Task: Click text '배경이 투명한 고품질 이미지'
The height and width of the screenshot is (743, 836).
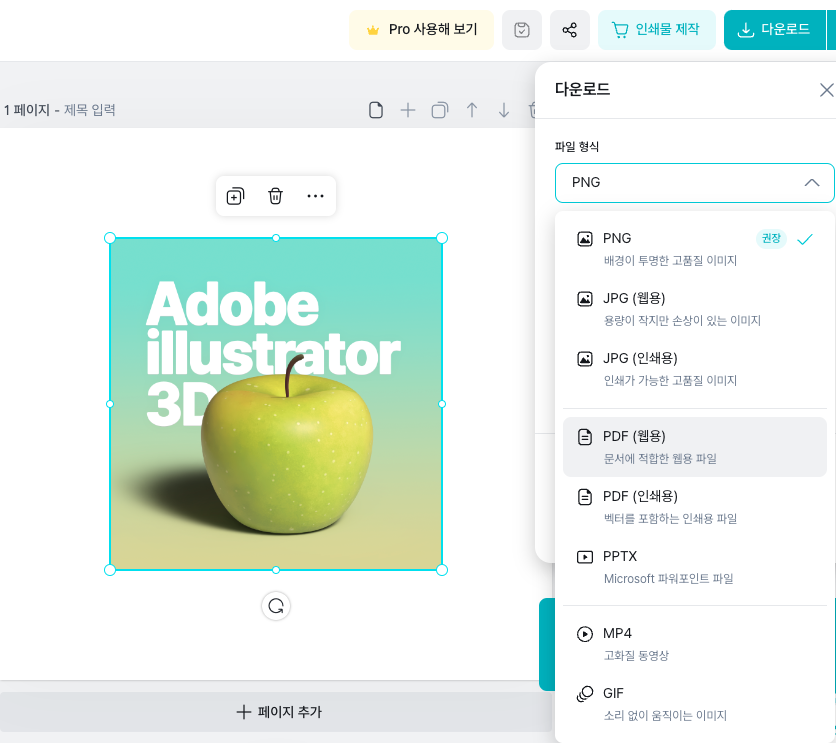Action: coord(670,261)
